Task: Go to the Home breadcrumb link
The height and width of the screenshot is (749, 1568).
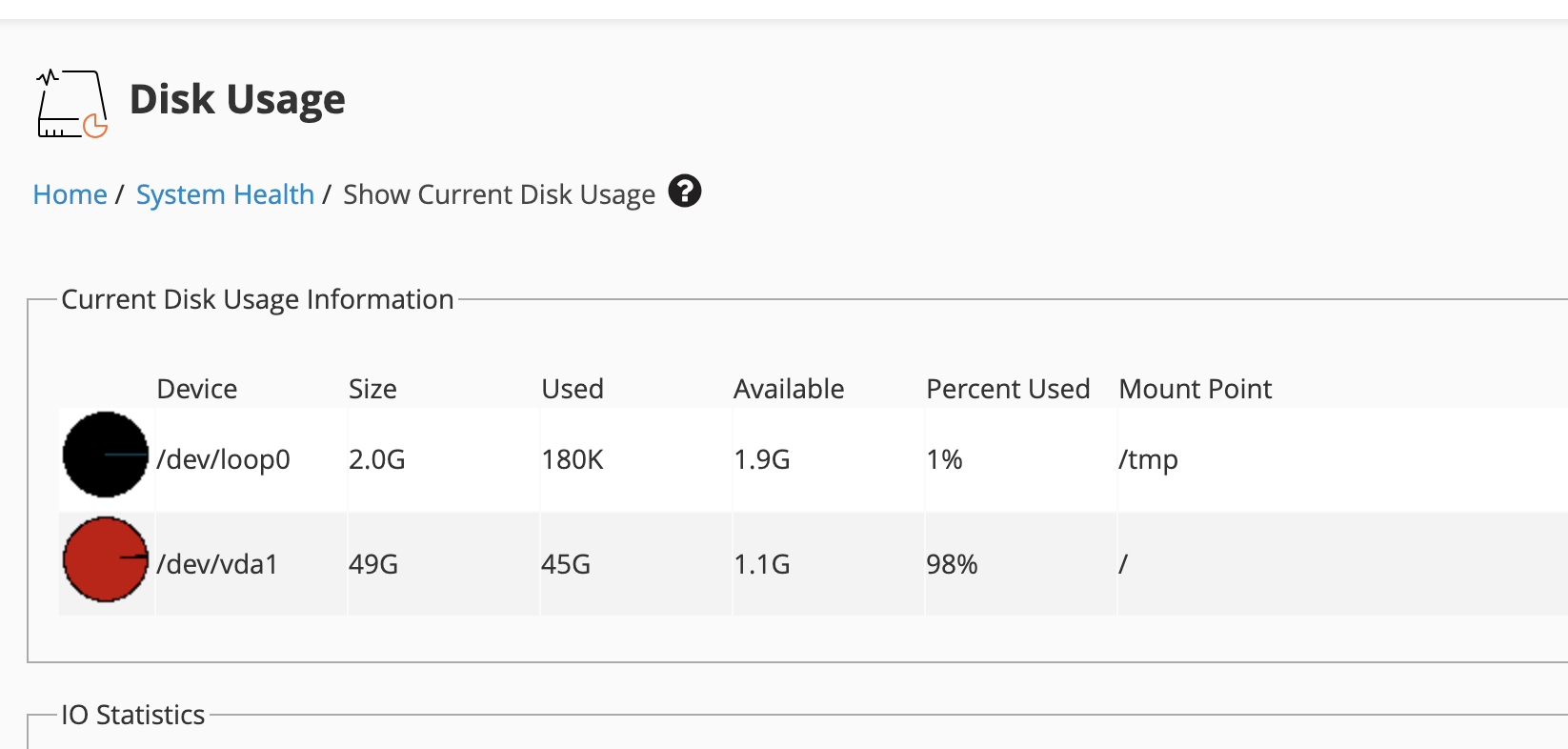Action: pyautogui.click(x=70, y=194)
